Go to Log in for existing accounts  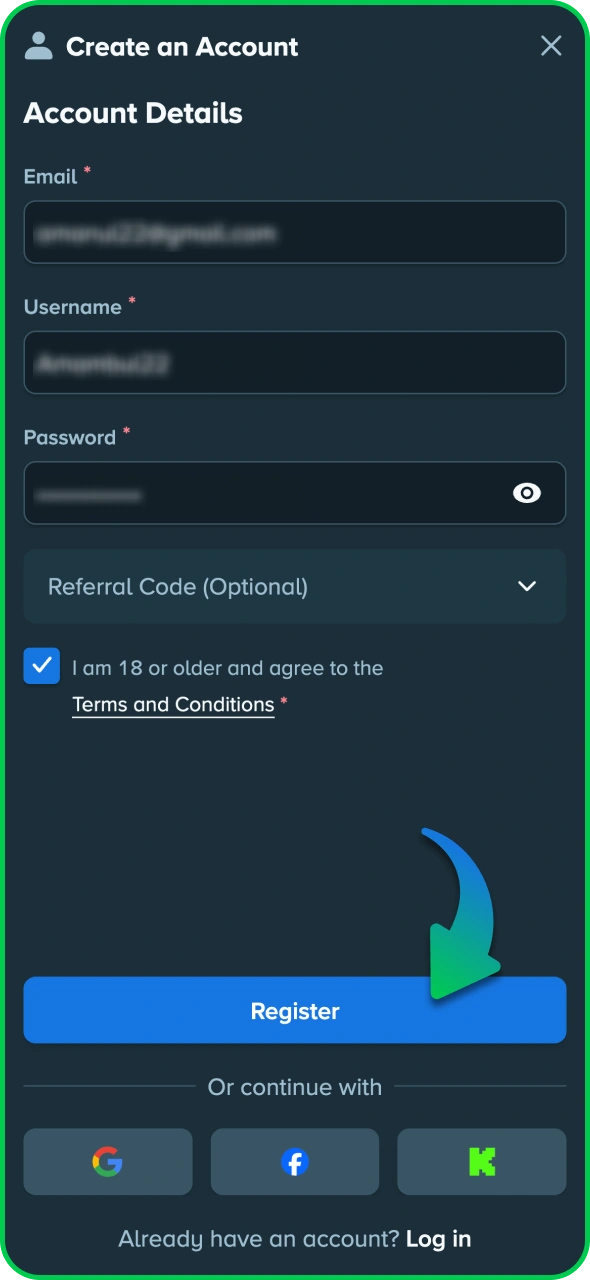[438, 1239]
